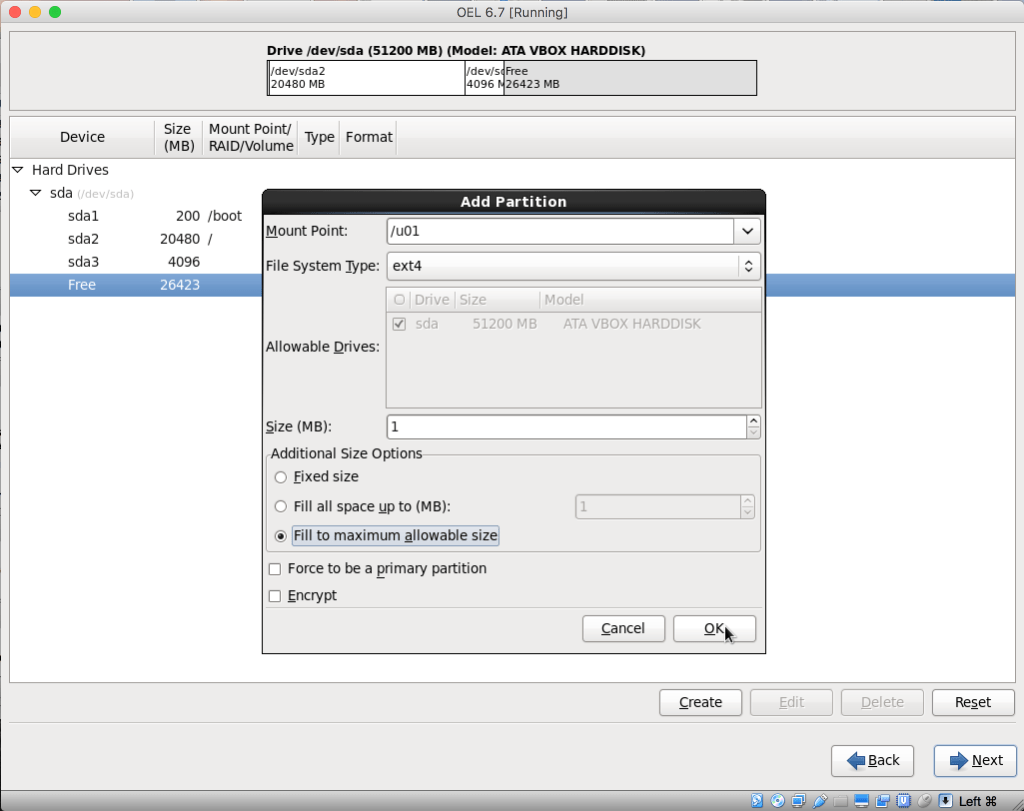Click the Edit button
The height and width of the screenshot is (811, 1024).
[x=792, y=703]
